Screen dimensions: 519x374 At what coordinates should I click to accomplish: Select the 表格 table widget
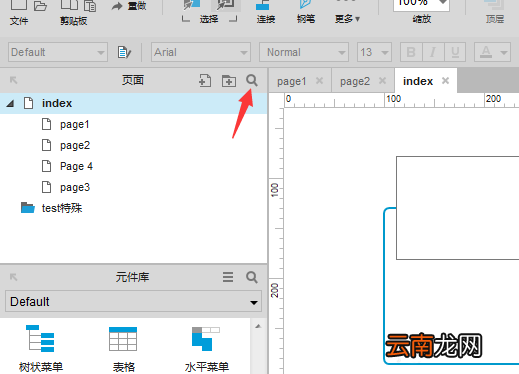click(123, 348)
